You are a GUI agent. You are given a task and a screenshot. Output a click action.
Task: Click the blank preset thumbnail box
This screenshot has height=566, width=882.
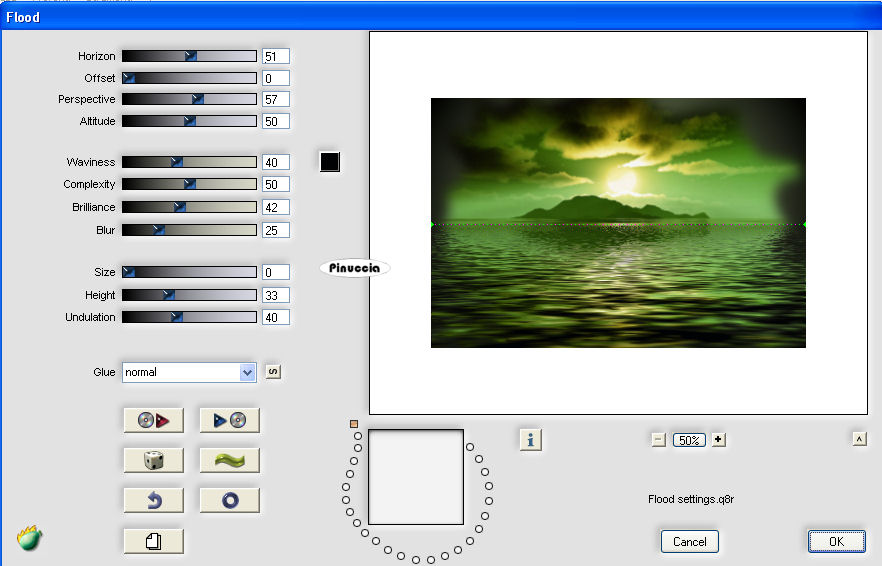(416, 477)
